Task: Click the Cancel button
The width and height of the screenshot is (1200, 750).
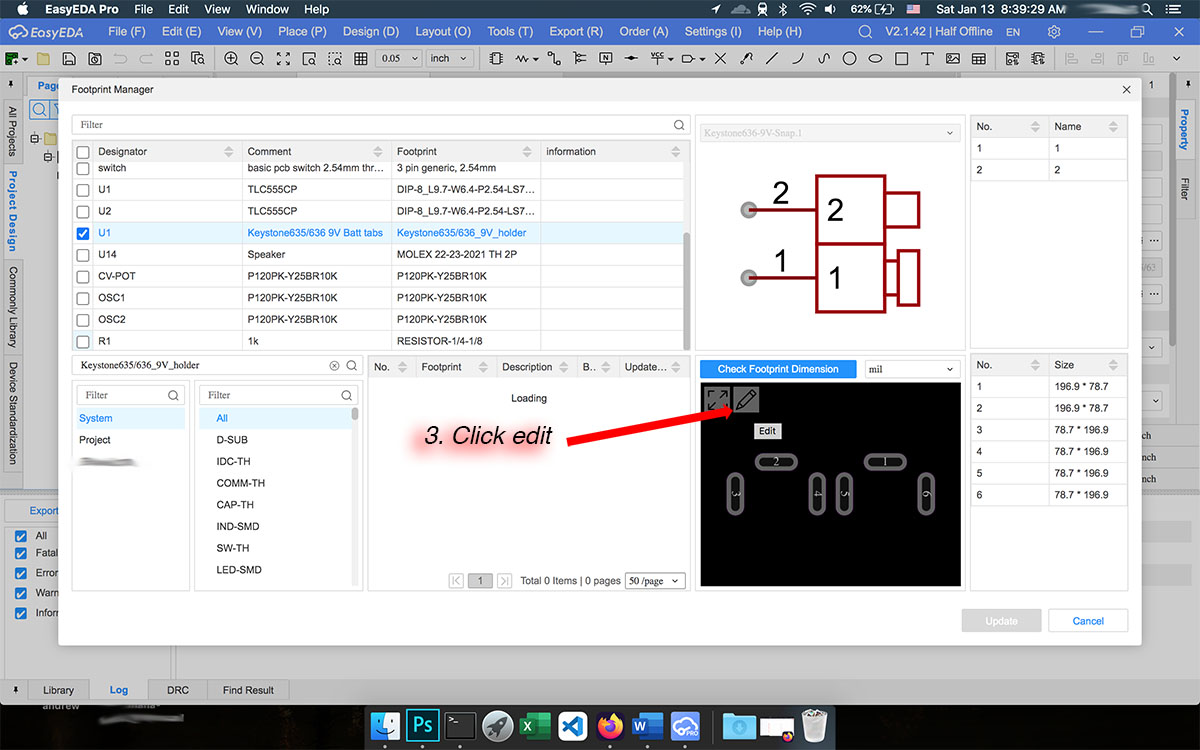Action: tap(1088, 621)
